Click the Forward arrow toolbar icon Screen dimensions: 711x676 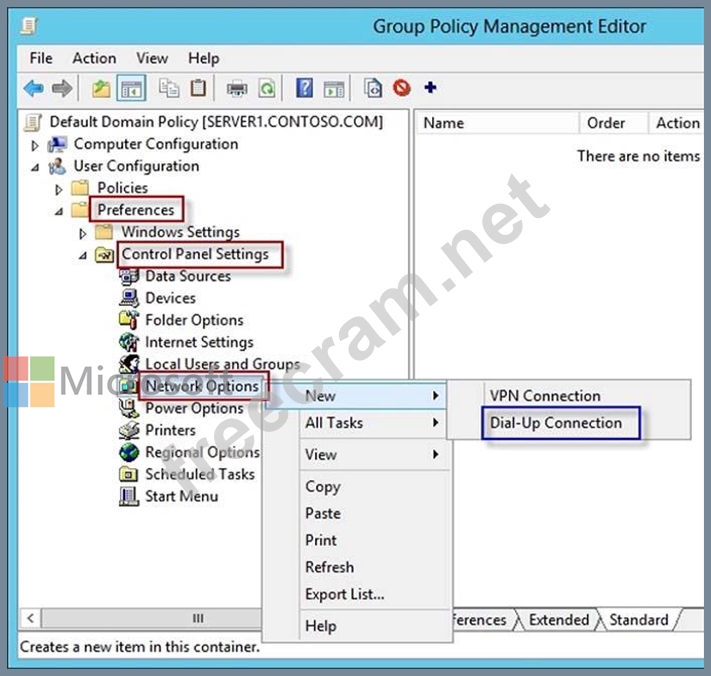point(62,88)
